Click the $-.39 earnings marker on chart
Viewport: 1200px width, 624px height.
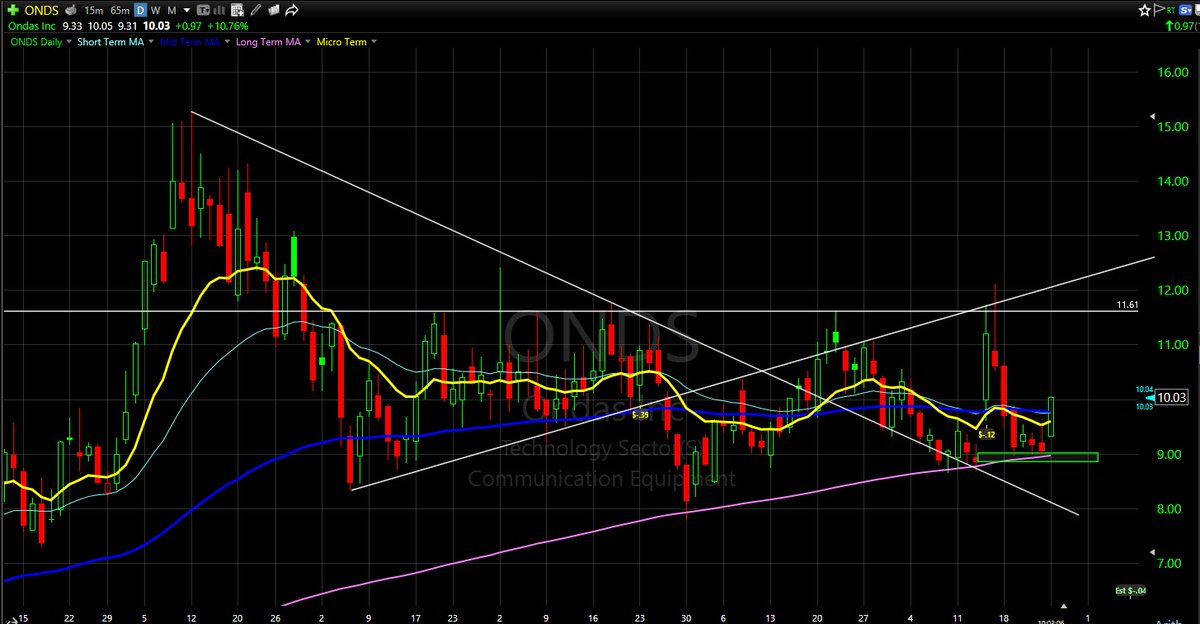(x=640, y=415)
